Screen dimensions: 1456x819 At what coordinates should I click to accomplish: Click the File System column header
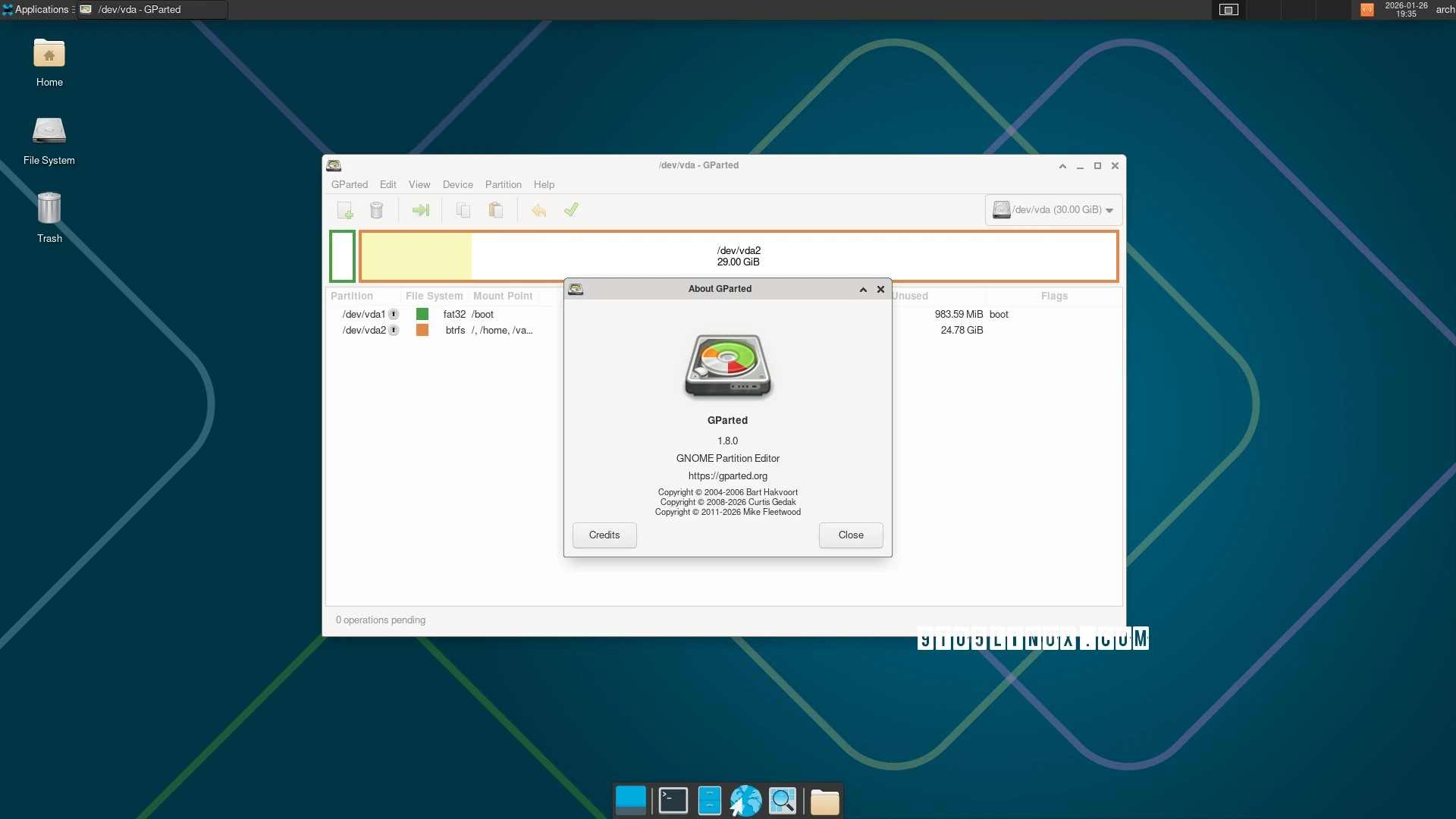pyautogui.click(x=434, y=296)
